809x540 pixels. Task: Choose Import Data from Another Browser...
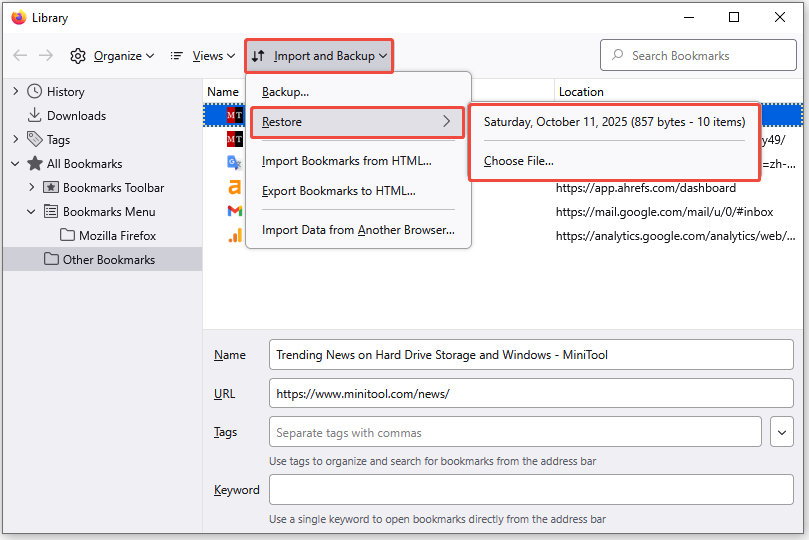click(358, 230)
